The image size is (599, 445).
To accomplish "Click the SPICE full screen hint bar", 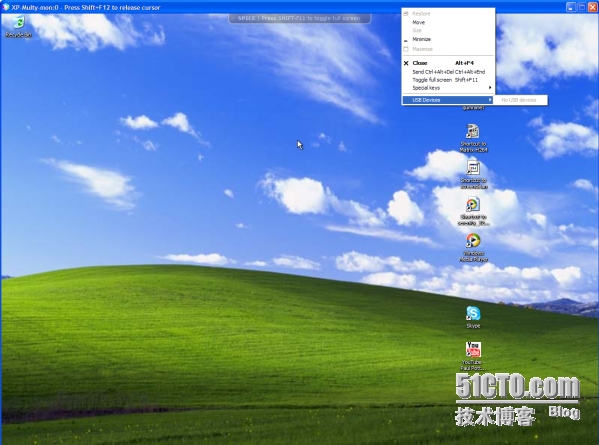I will click(x=299, y=18).
